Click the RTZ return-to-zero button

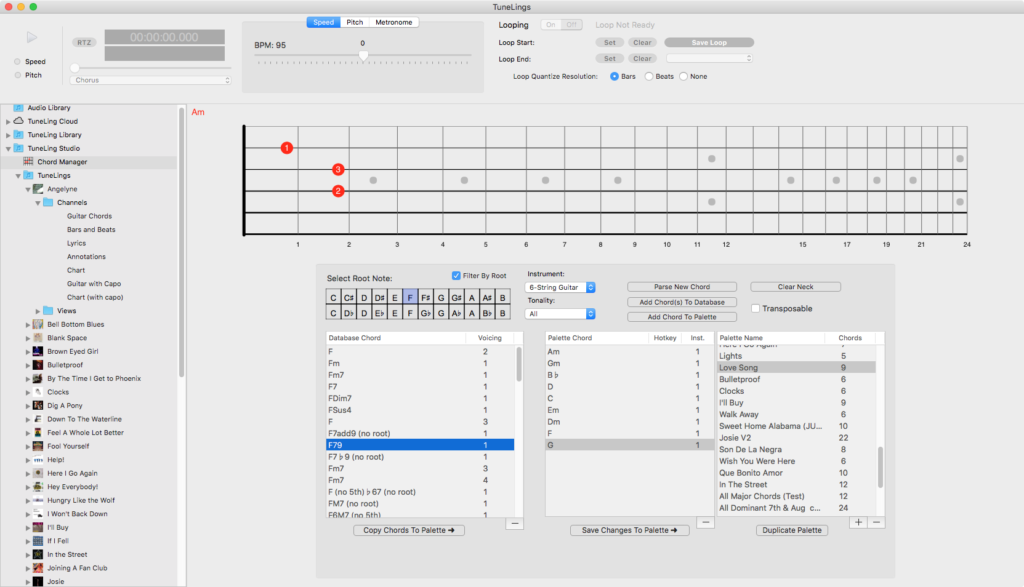pos(84,42)
